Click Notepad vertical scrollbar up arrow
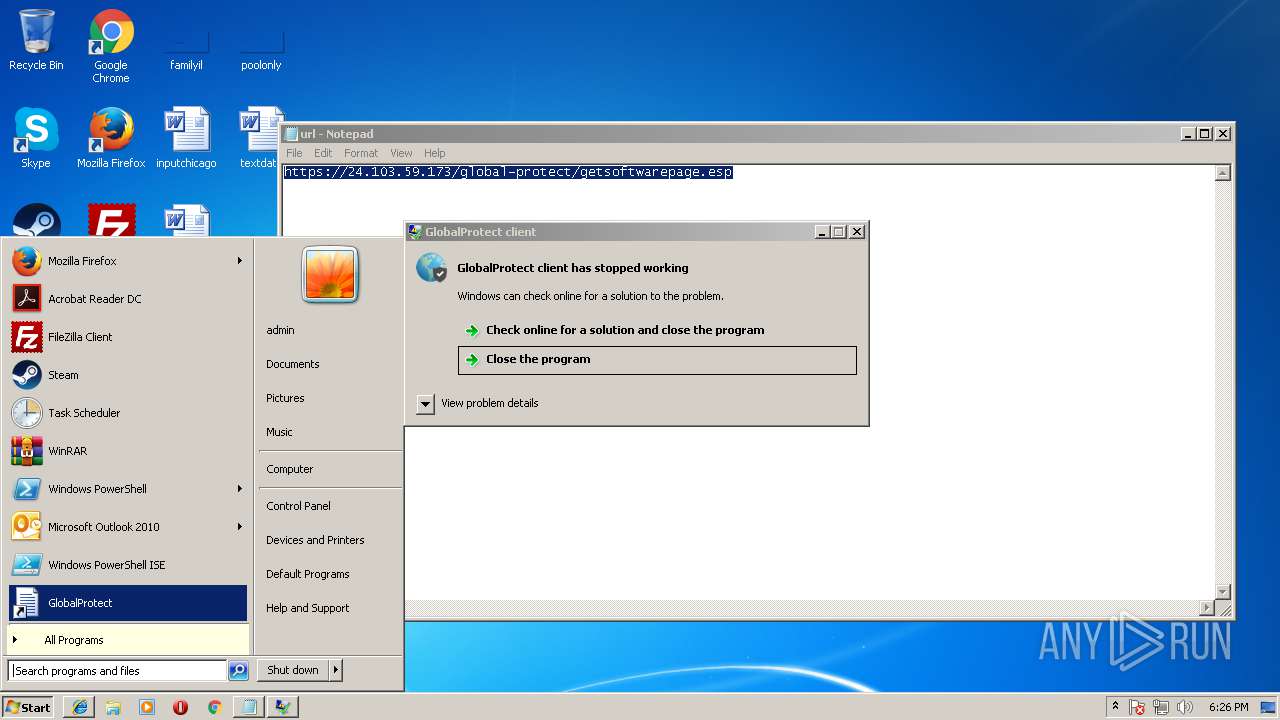This screenshot has width=1280, height=720. (1222, 173)
